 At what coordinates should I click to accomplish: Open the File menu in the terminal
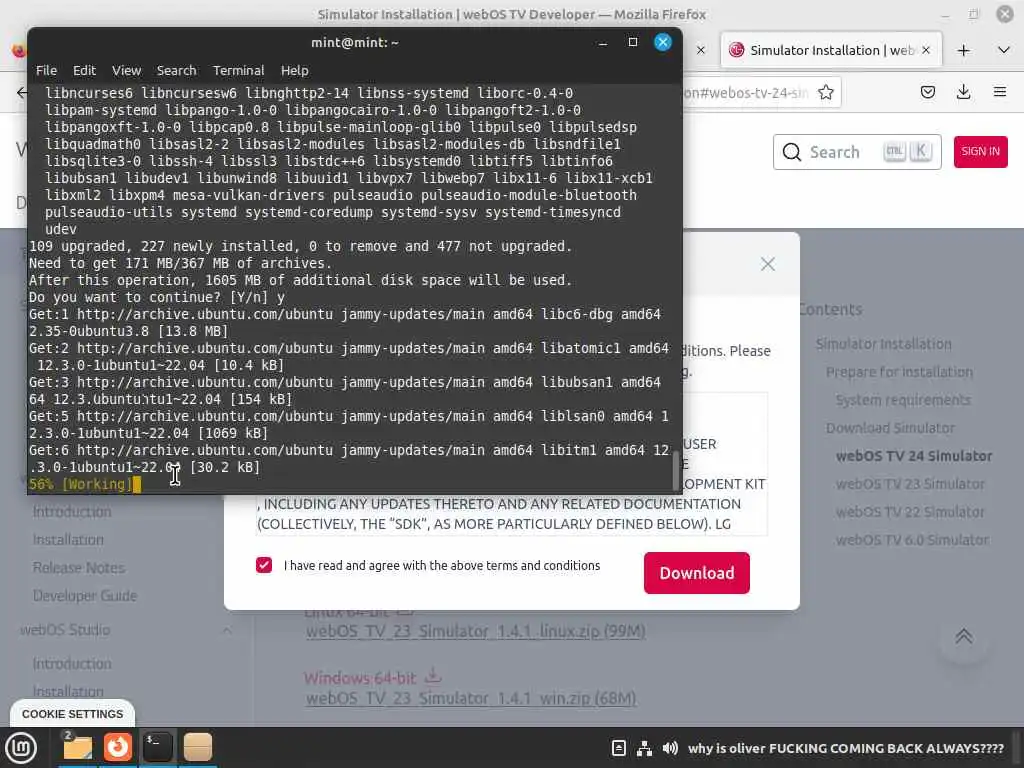[46, 71]
